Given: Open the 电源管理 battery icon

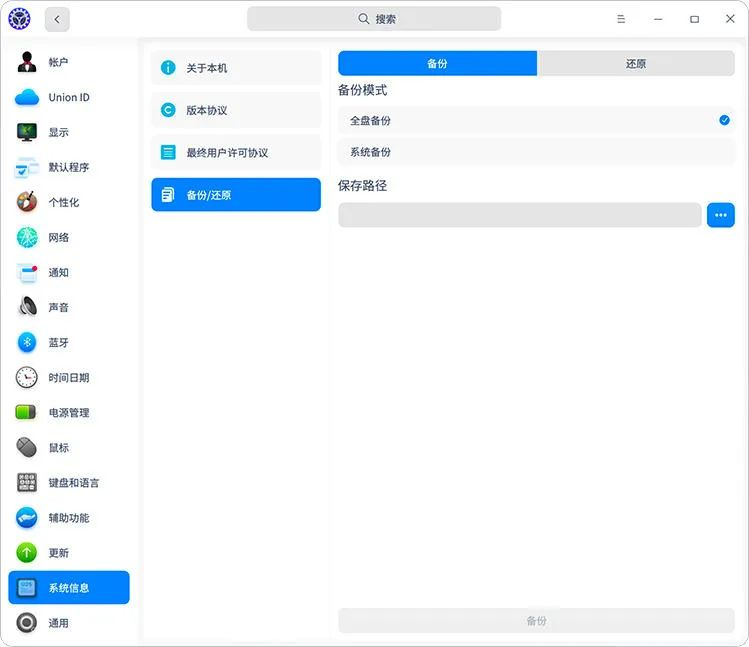Looking at the screenshot, I should click(x=26, y=412).
